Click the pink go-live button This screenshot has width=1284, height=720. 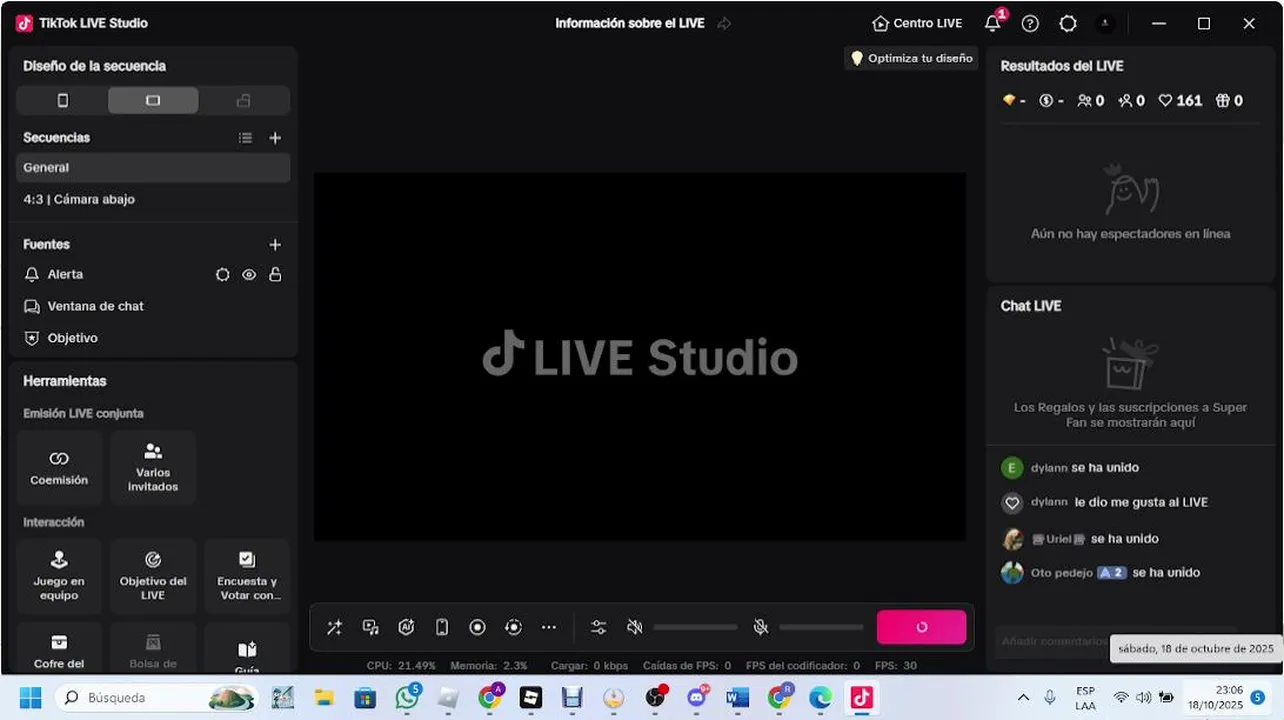tap(921, 627)
